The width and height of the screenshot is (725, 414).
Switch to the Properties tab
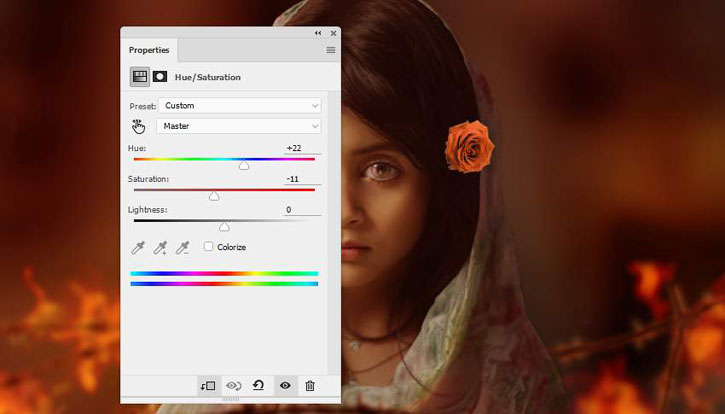(149, 50)
